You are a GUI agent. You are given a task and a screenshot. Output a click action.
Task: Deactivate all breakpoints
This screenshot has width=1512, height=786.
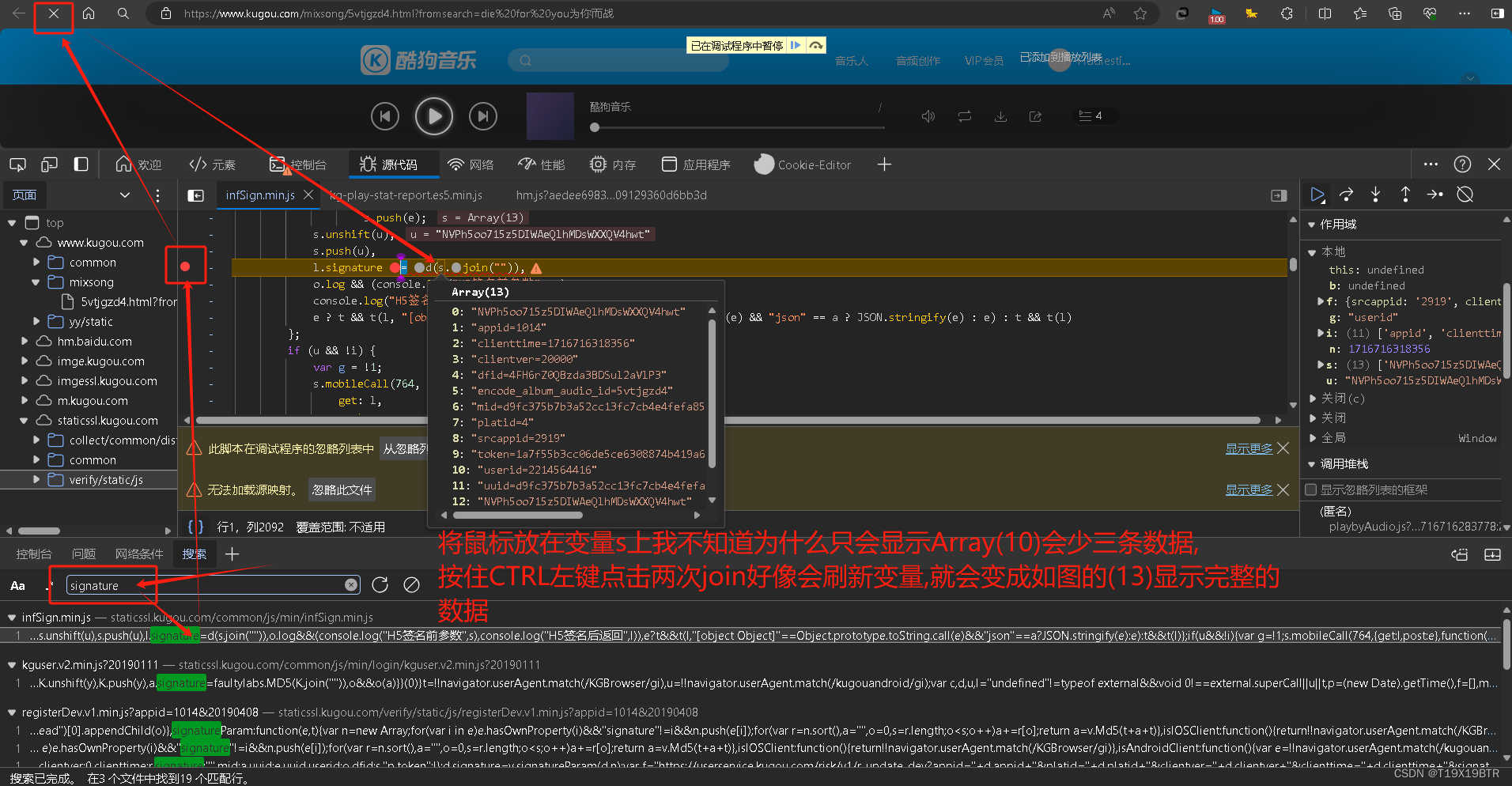pyautogui.click(x=1465, y=195)
